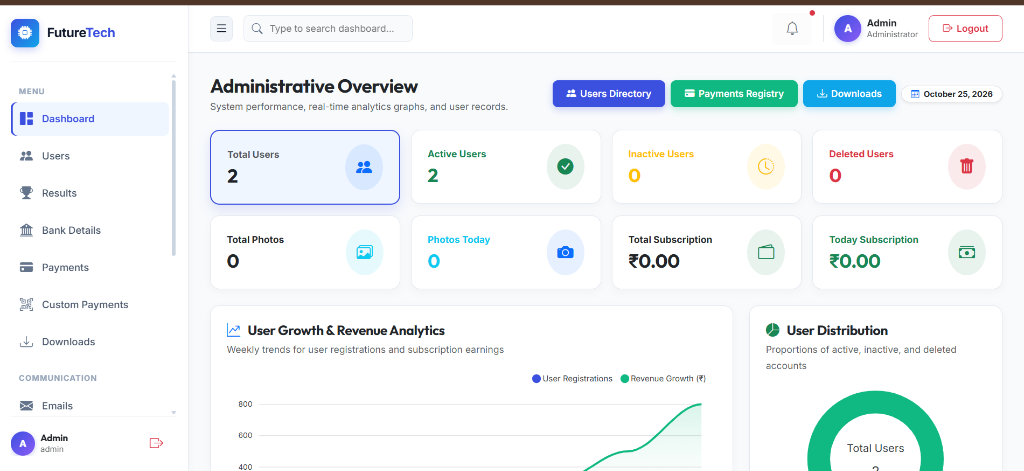The width and height of the screenshot is (1024, 471).
Task: Click the Administrator role label
Action: click(892, 35)
